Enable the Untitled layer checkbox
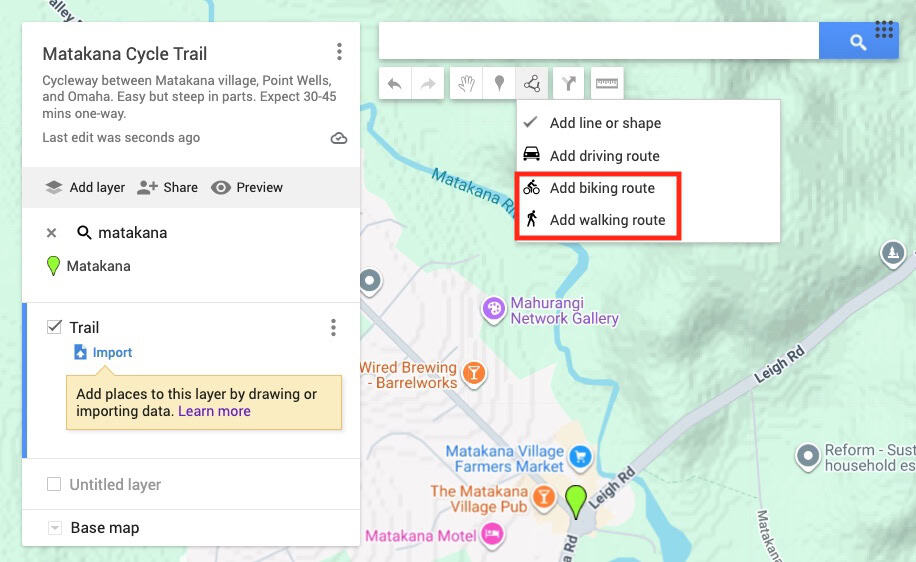 point(54,485)
